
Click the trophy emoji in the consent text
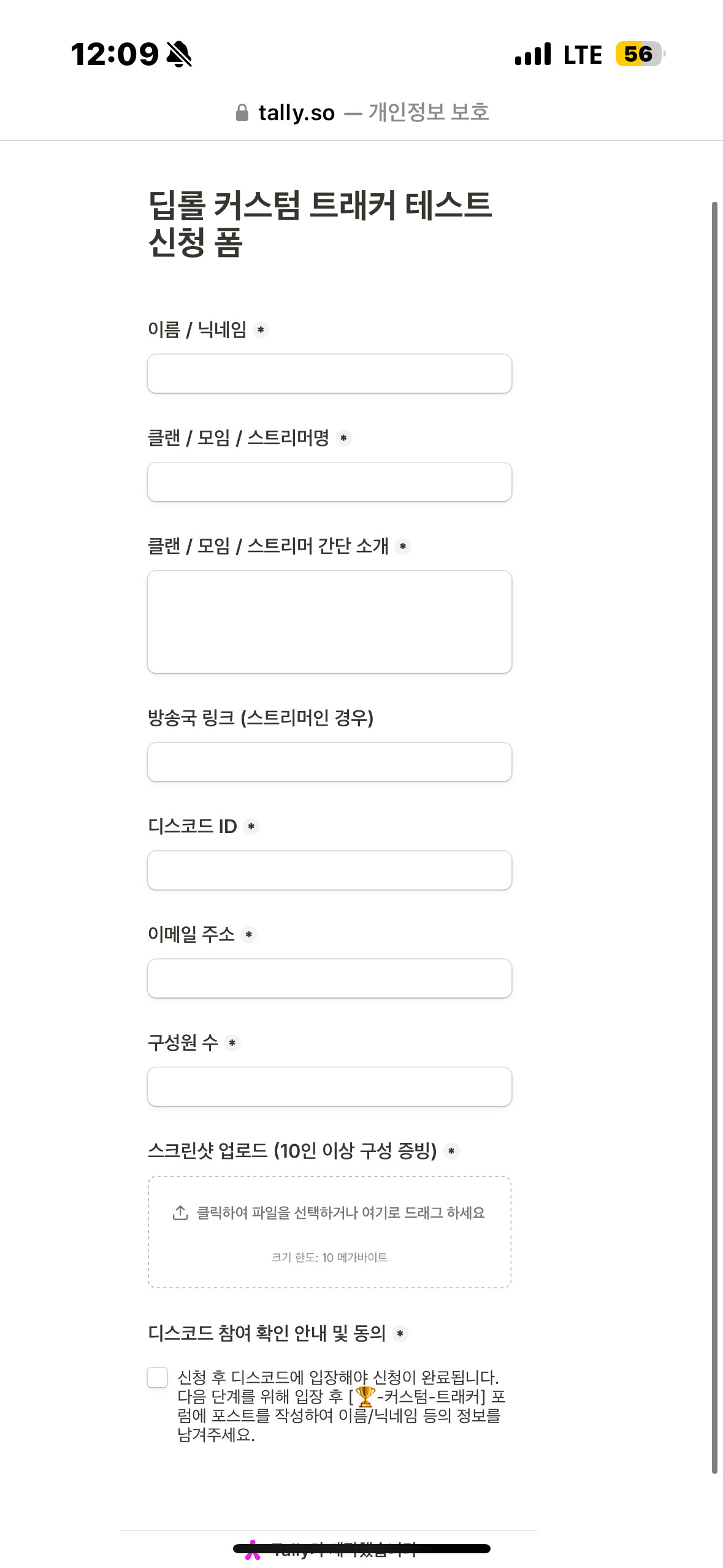tap(365, 1397)
